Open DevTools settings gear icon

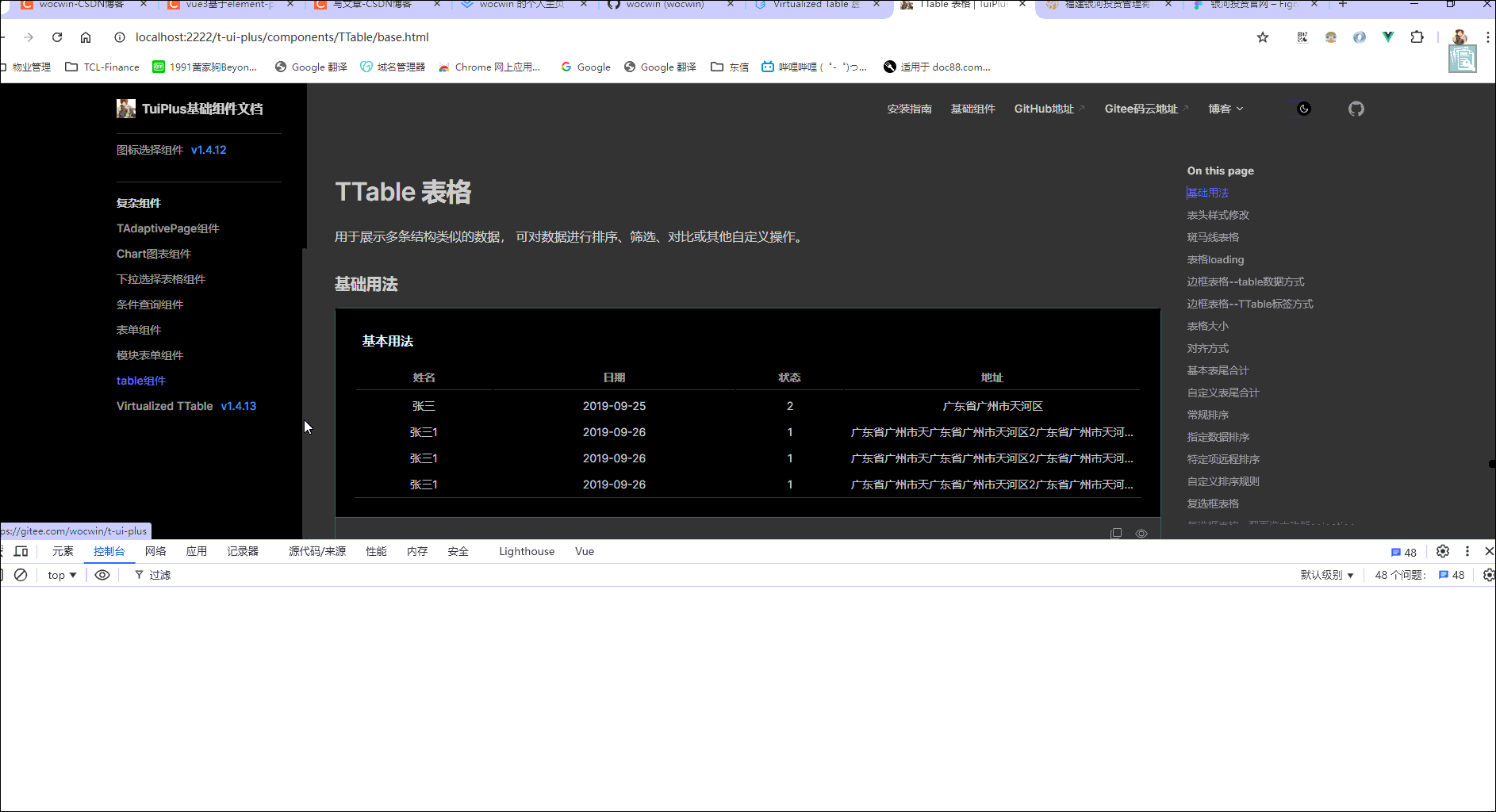1443,551
